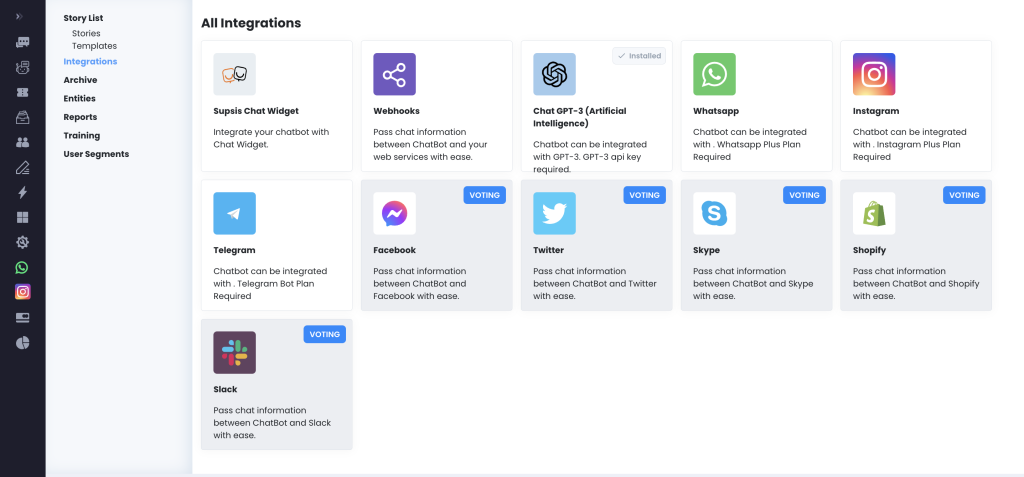This screenshot has width=1024, height=477.
Task: Go to Archive section
Action: [80, 80]
